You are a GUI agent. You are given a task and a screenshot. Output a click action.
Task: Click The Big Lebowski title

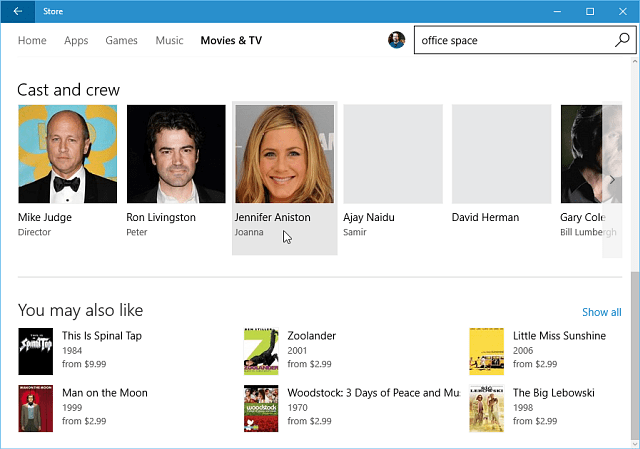(x=553, y=393)
